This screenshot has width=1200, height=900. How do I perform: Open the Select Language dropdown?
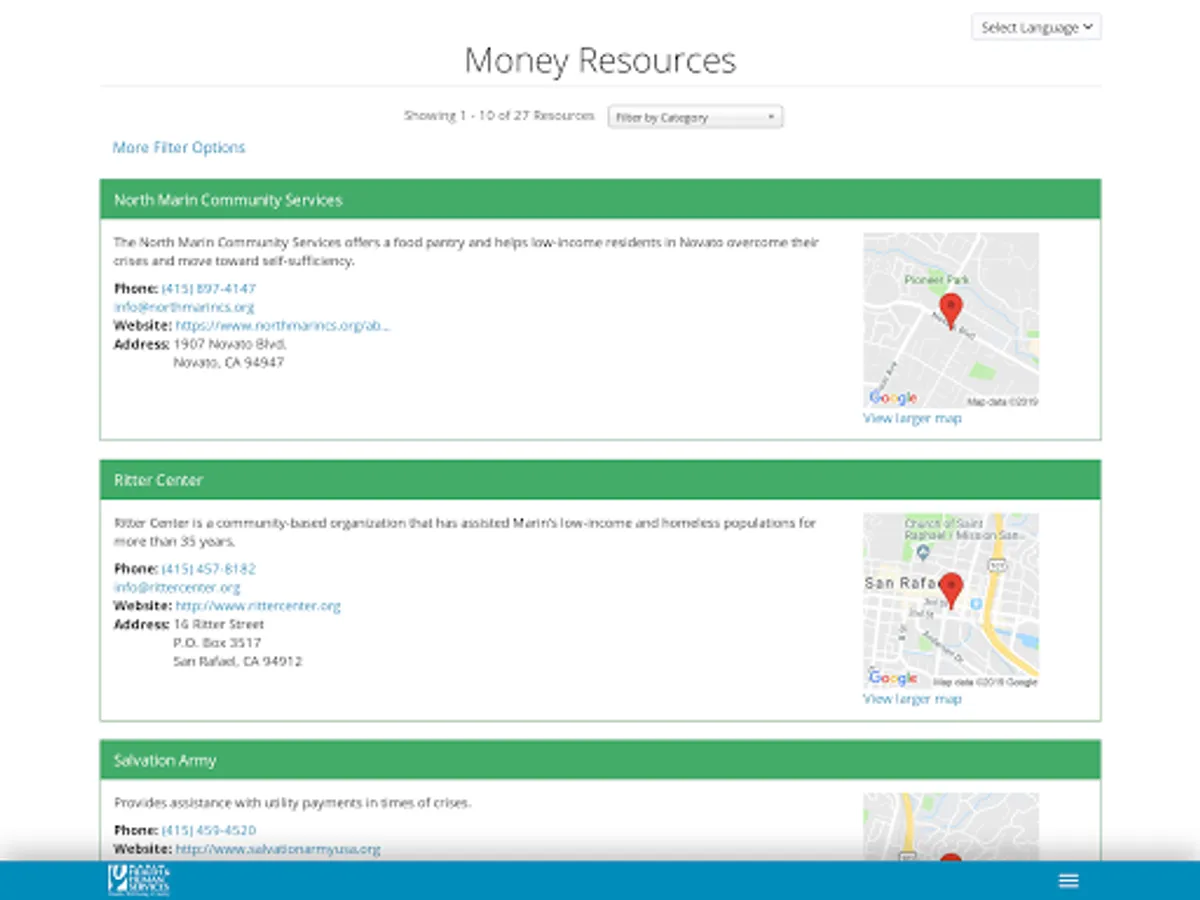point(1036,27)
